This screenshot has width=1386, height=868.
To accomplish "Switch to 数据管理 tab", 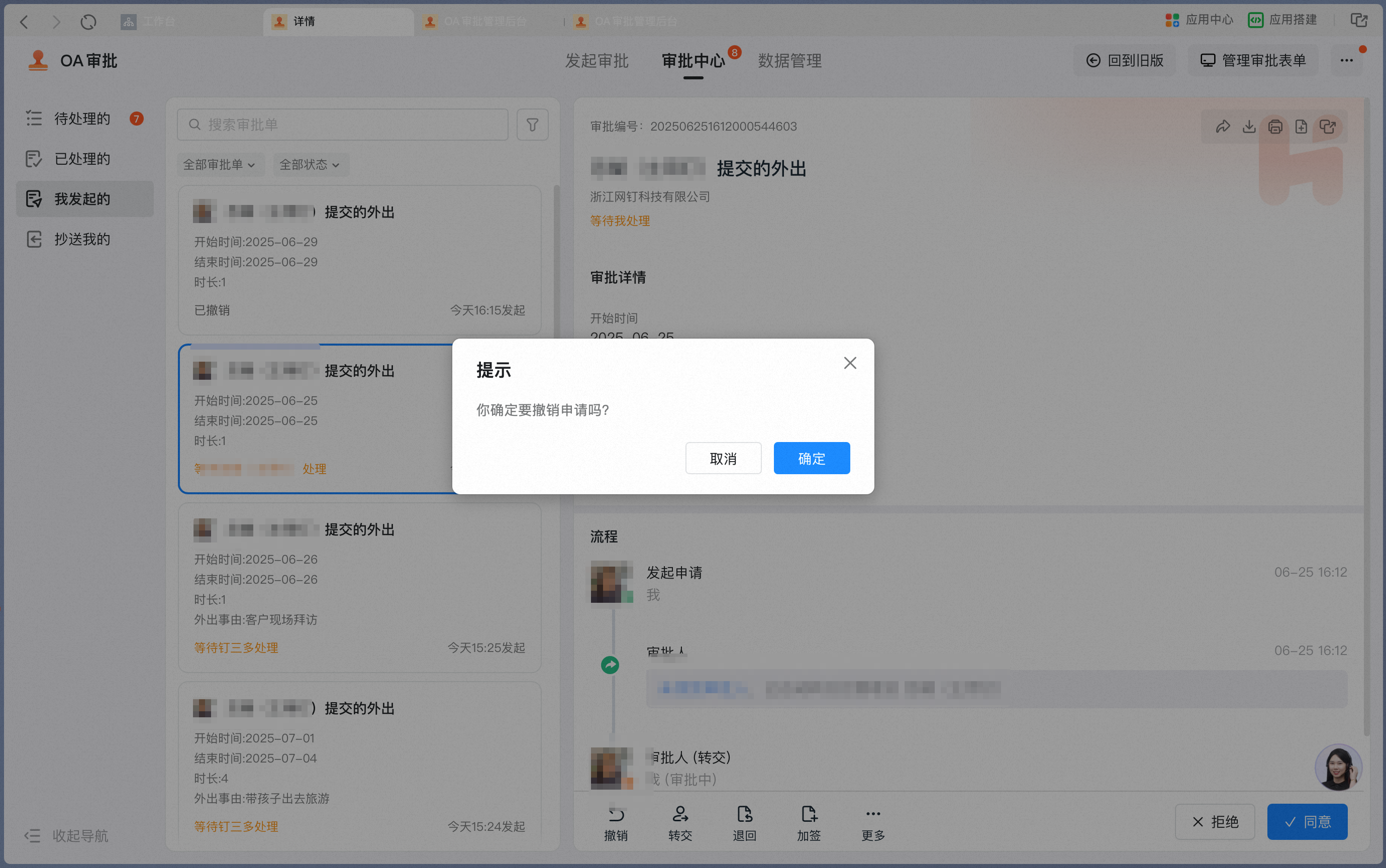I will coord(789,60).
